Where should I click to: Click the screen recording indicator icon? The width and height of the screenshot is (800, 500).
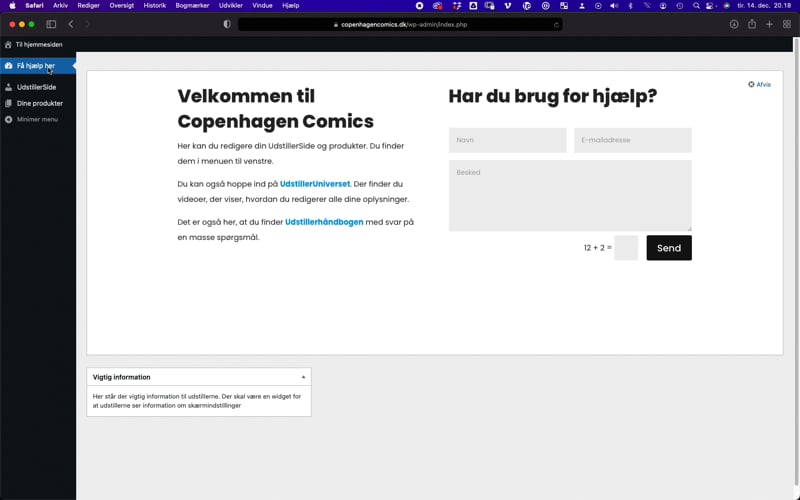[x=419, y=6]
